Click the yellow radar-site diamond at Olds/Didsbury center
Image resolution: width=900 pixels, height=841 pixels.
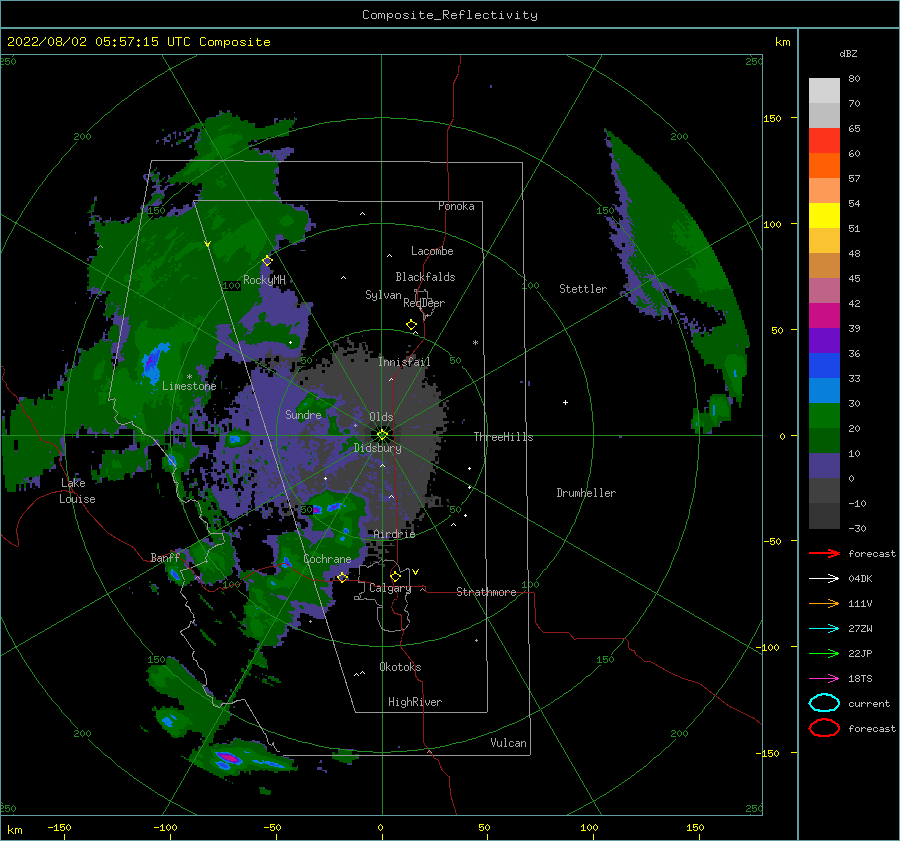(382, 435)
